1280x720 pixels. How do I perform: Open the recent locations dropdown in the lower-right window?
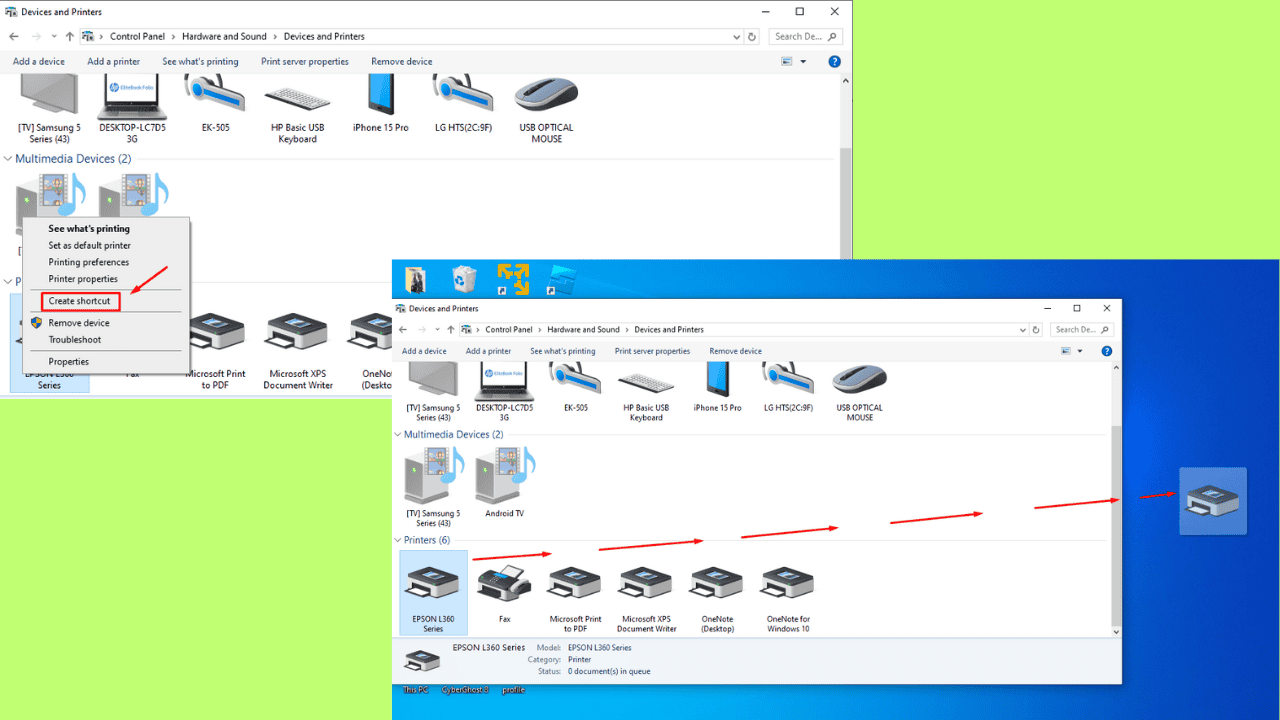click(x=437, y=329)
